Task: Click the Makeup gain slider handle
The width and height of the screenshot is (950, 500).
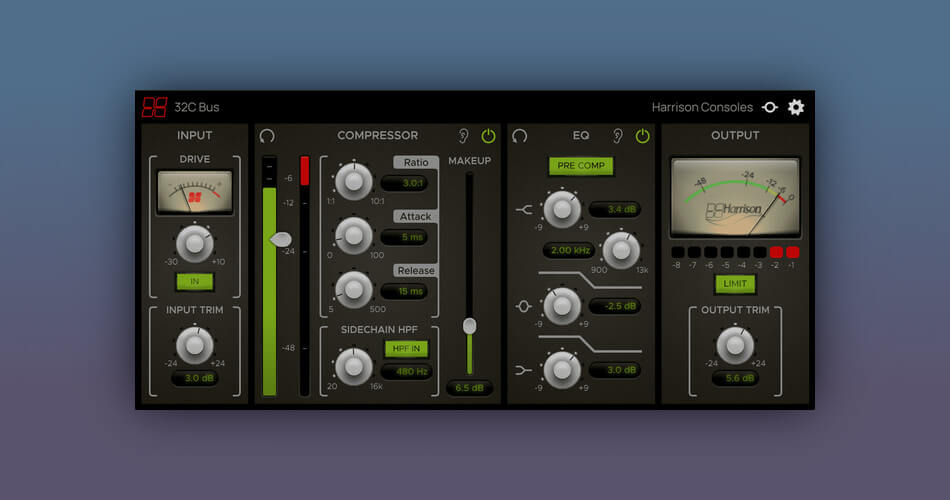Action: point(469,326)
